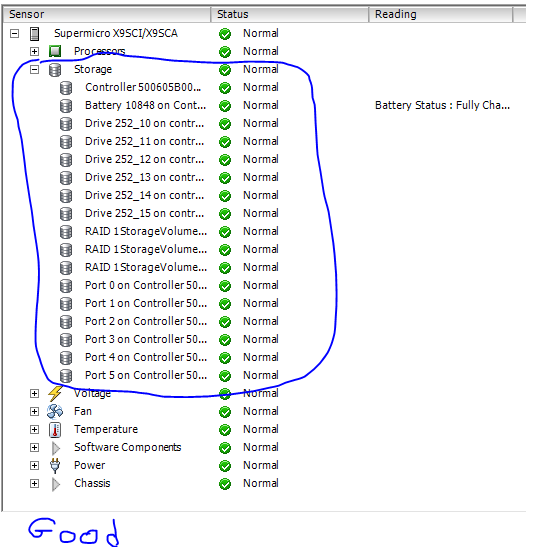The height and width of the screenshot is (547, 533).
Task: Click the Reading column header
Action: point(441,14)
